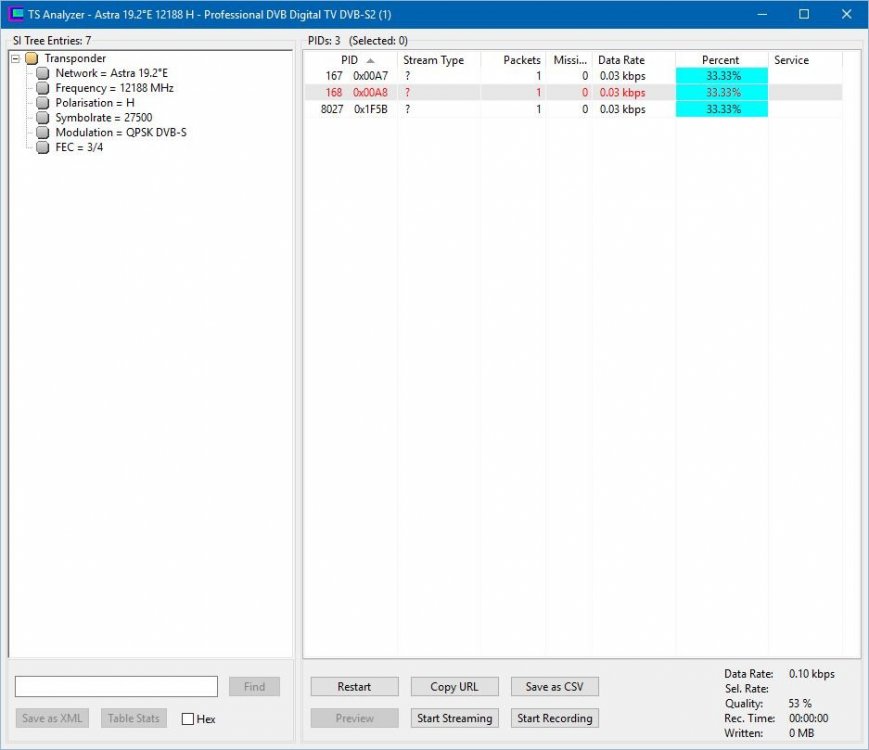Select tree entry Symbolrate = 27500
This screenshot has width=869, height=750.
[104, 118]
